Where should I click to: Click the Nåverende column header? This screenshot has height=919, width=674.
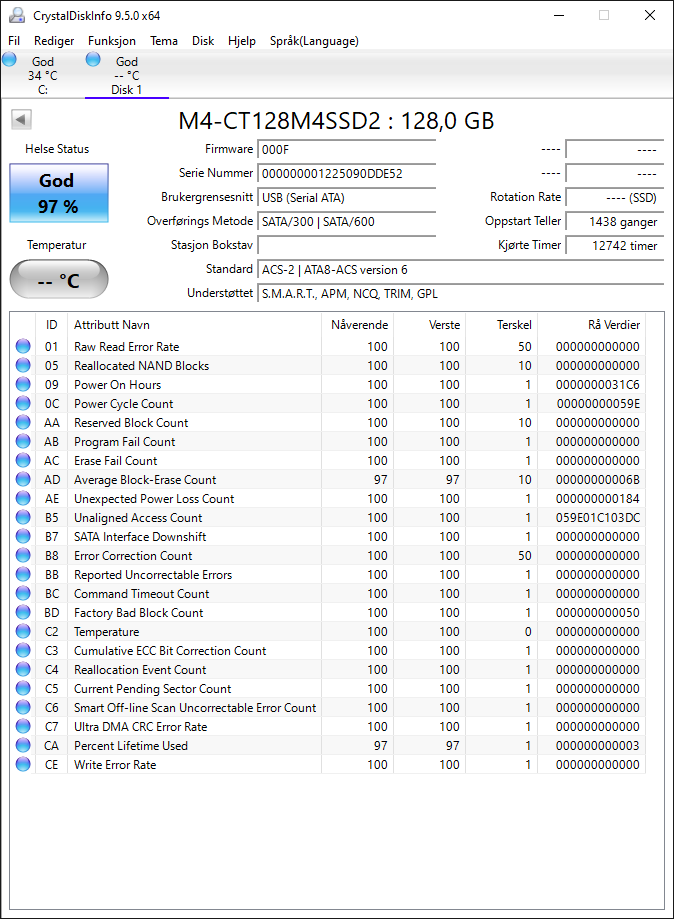pyautogui.click(x=359, y=325)
